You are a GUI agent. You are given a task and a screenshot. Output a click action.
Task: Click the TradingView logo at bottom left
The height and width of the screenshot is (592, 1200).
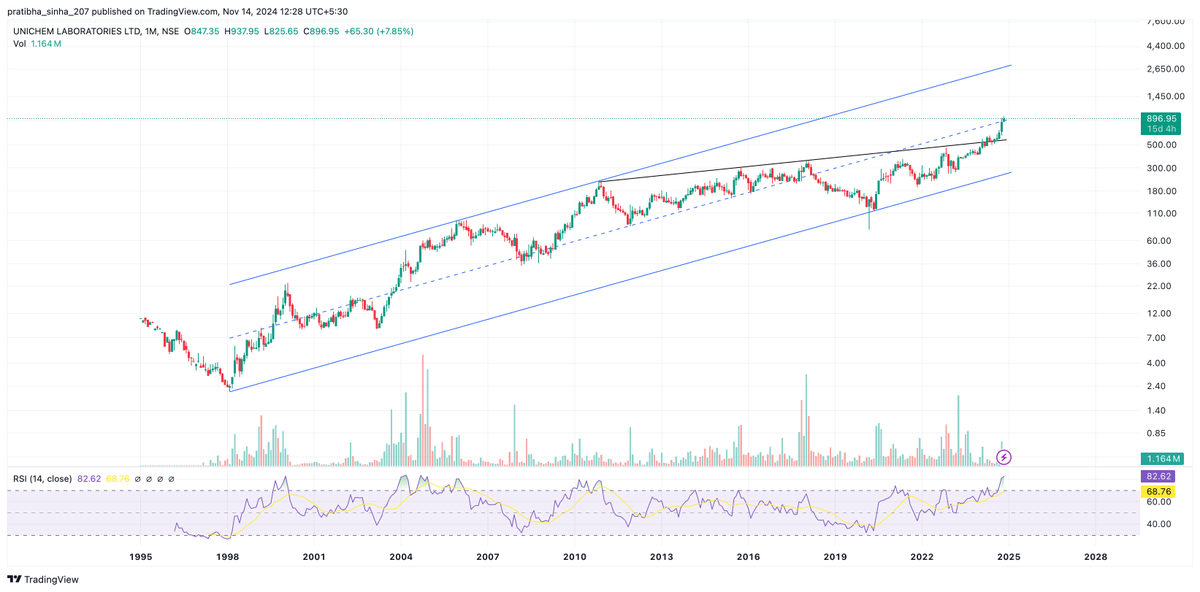42,579
